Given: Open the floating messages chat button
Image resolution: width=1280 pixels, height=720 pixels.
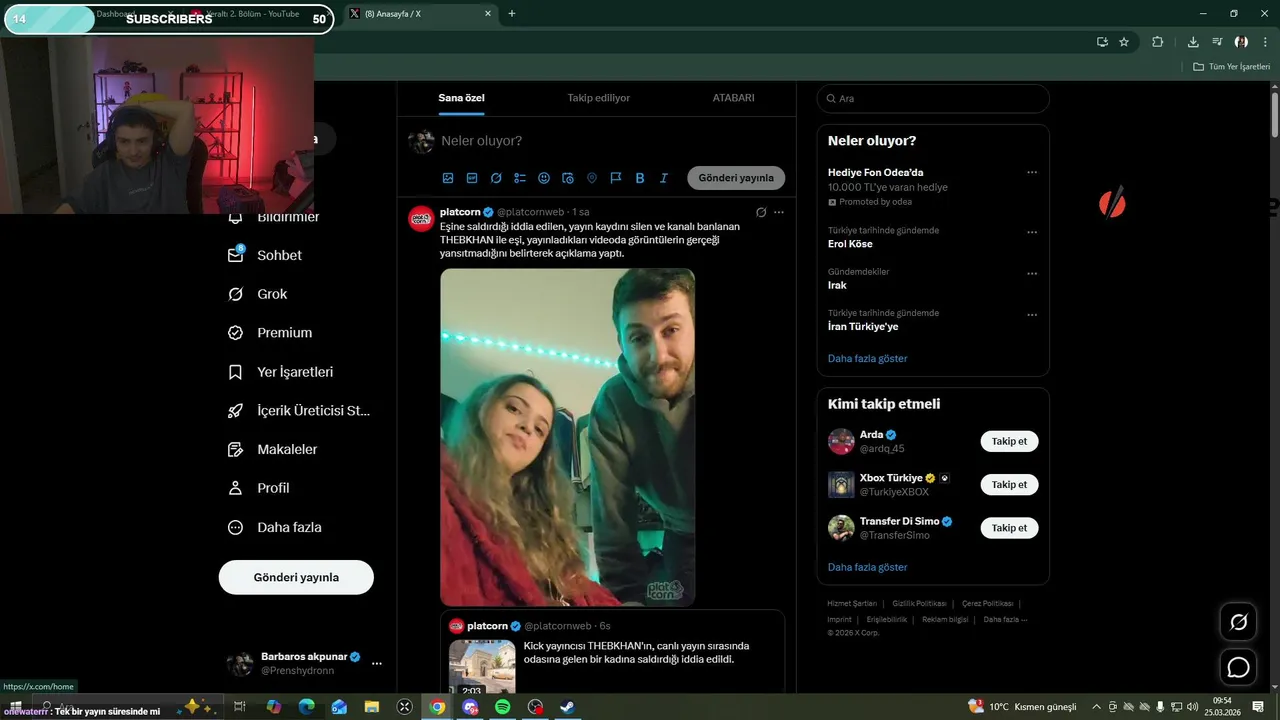Looking at the screenshot, I should tap(1238, 667).
